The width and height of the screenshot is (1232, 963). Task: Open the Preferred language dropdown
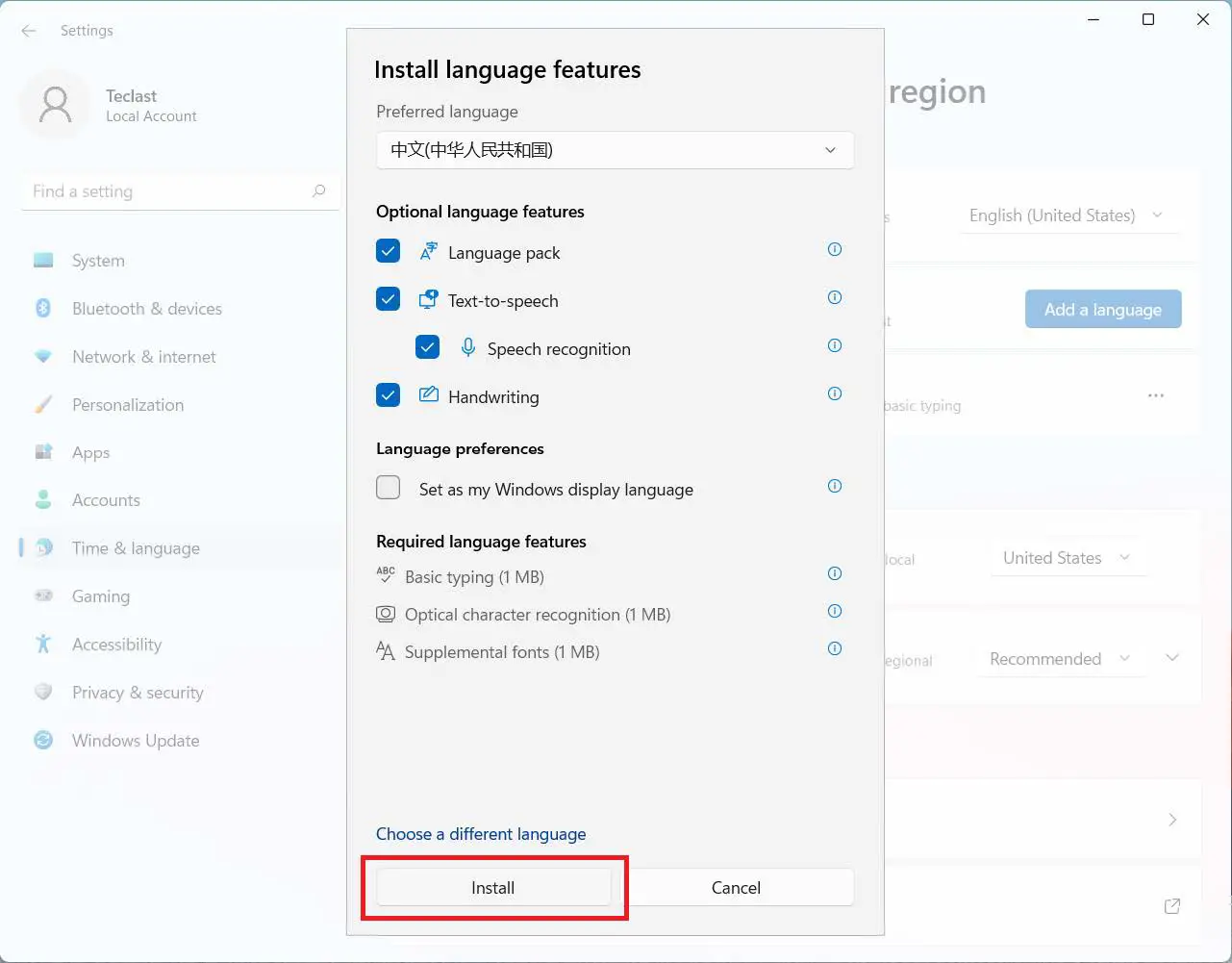pyautogui.click(x=615, y=150)
